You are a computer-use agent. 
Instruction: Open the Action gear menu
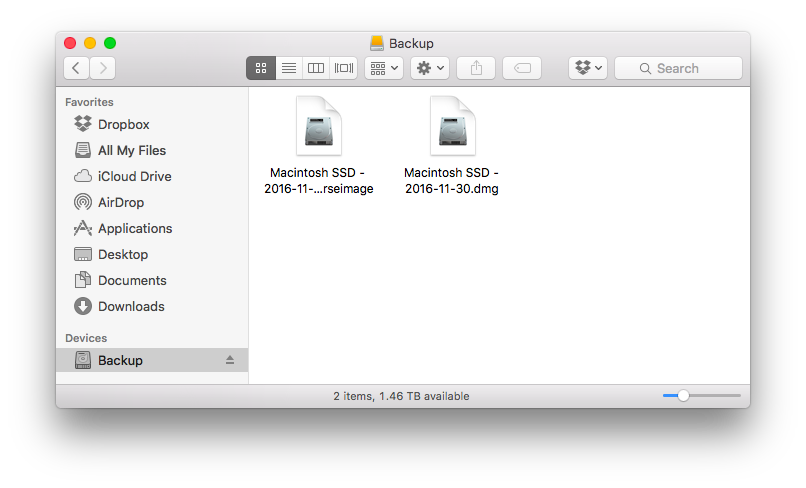(430, 68)
